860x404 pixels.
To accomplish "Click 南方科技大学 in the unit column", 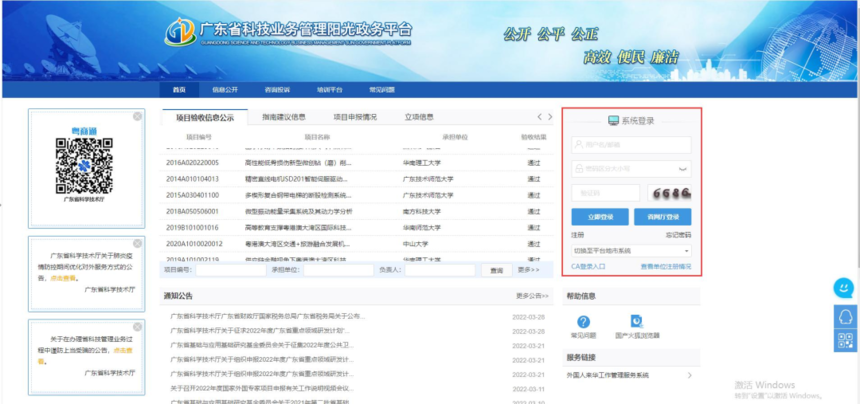I will tap(421, 211).
